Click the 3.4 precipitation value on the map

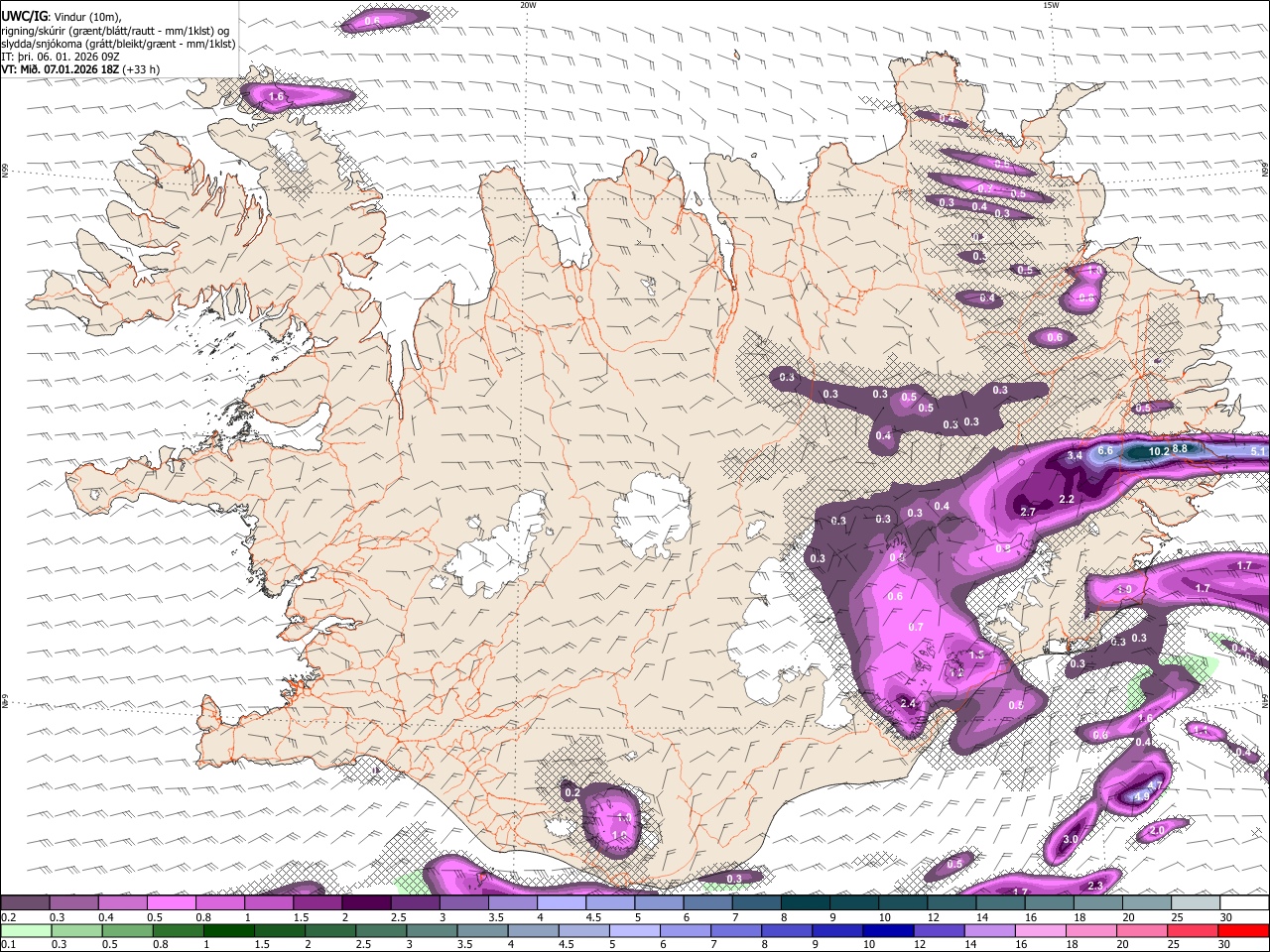[1075, 456]
